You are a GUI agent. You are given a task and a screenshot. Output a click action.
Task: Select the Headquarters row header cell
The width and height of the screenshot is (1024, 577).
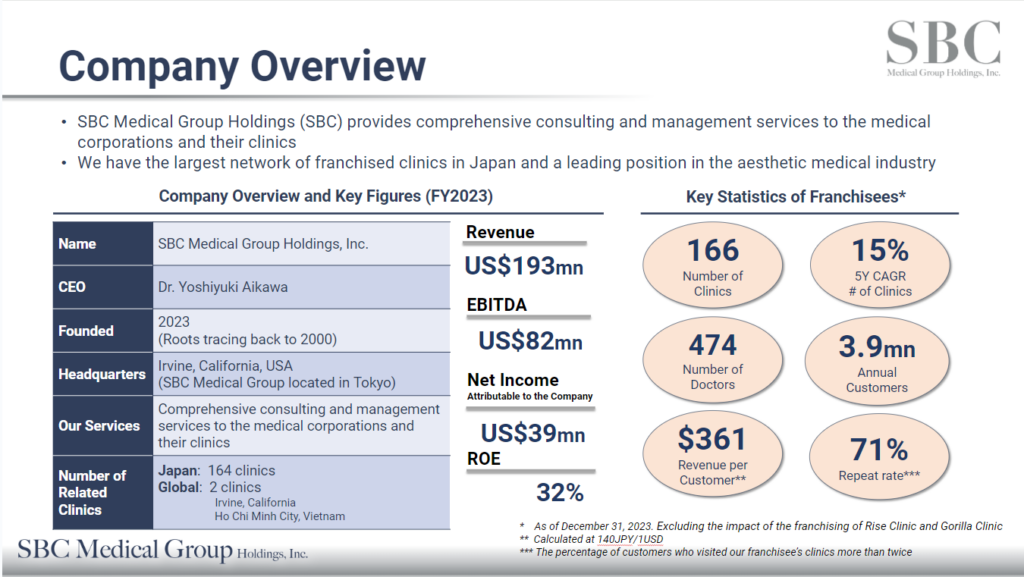click(x=102, y=374)
